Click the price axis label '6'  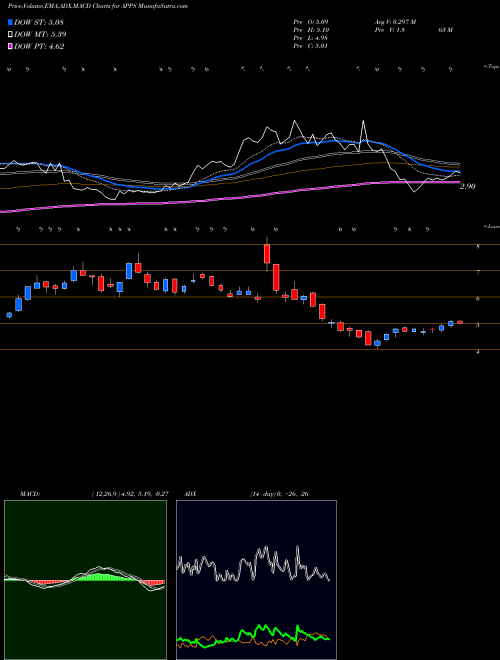[478, 299]
